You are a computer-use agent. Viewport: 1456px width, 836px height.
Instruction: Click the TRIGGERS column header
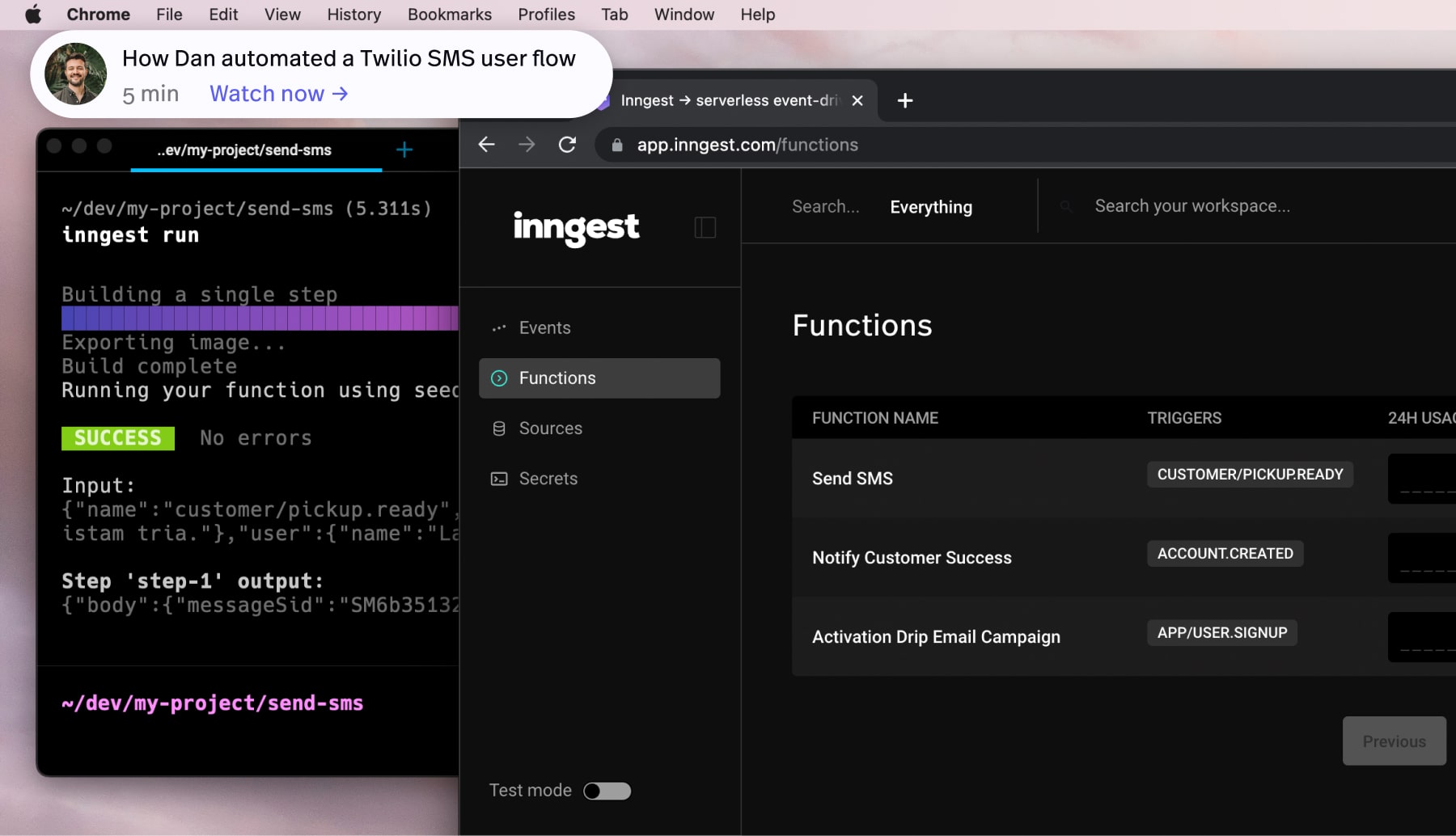click(1184, 418)
